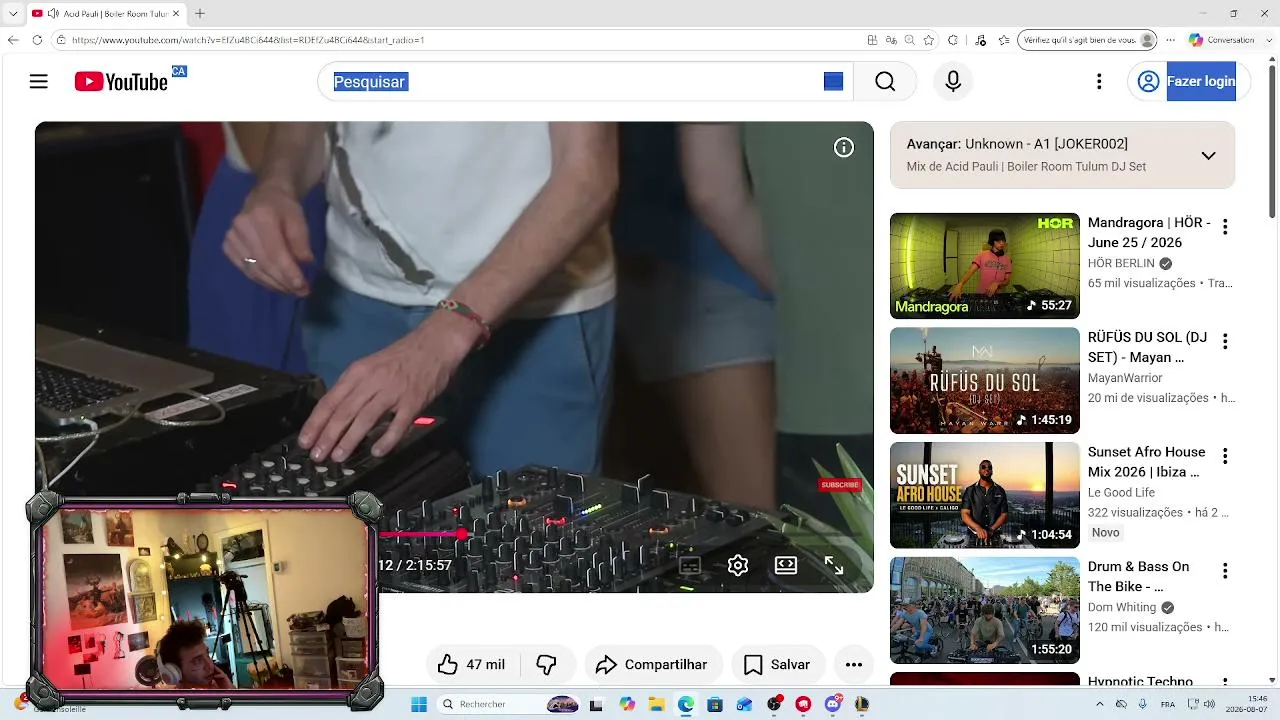
Task: Open Discord from the taskbar
Action: pos(833,705)
